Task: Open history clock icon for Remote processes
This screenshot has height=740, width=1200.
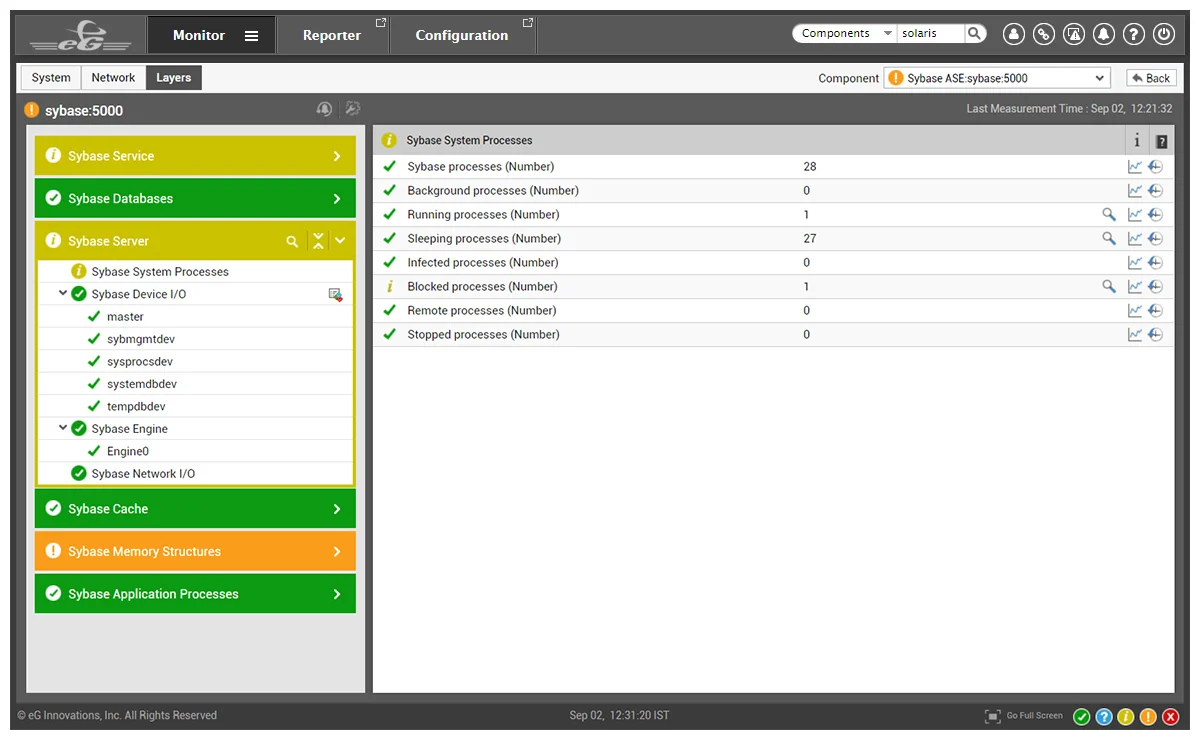Action: pos(1155,311)
